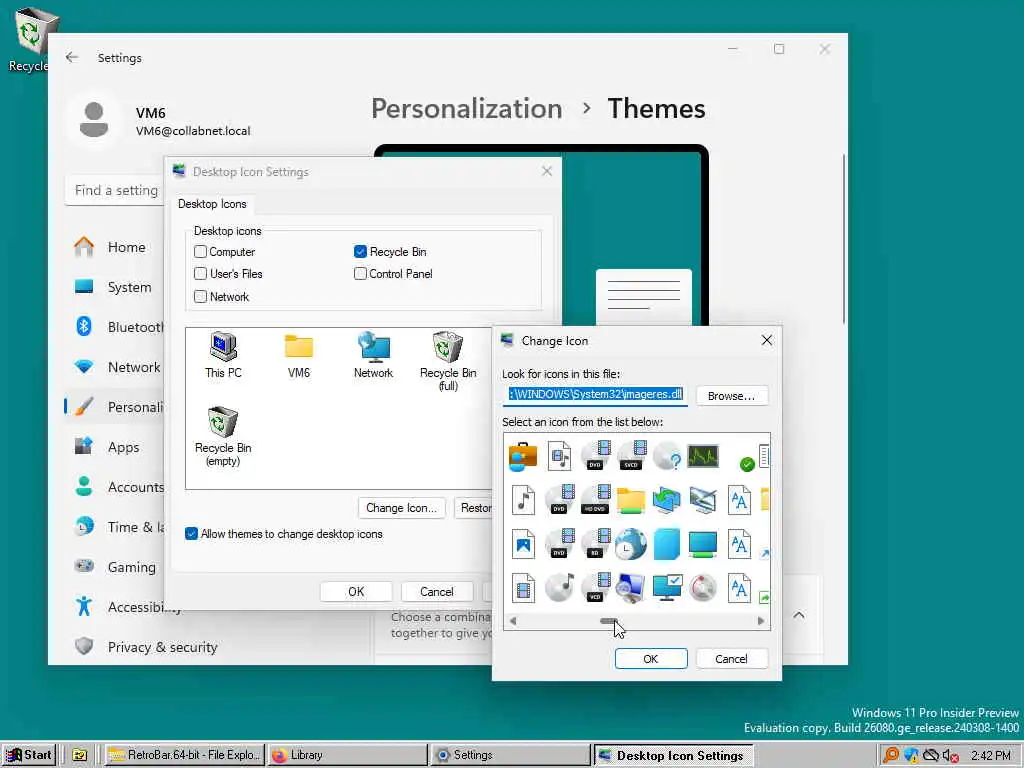The height and width of the screenshot is (768, 1024).
Task: Click OK in Desktop Icon Settings
Action: (x=356, y=592)
